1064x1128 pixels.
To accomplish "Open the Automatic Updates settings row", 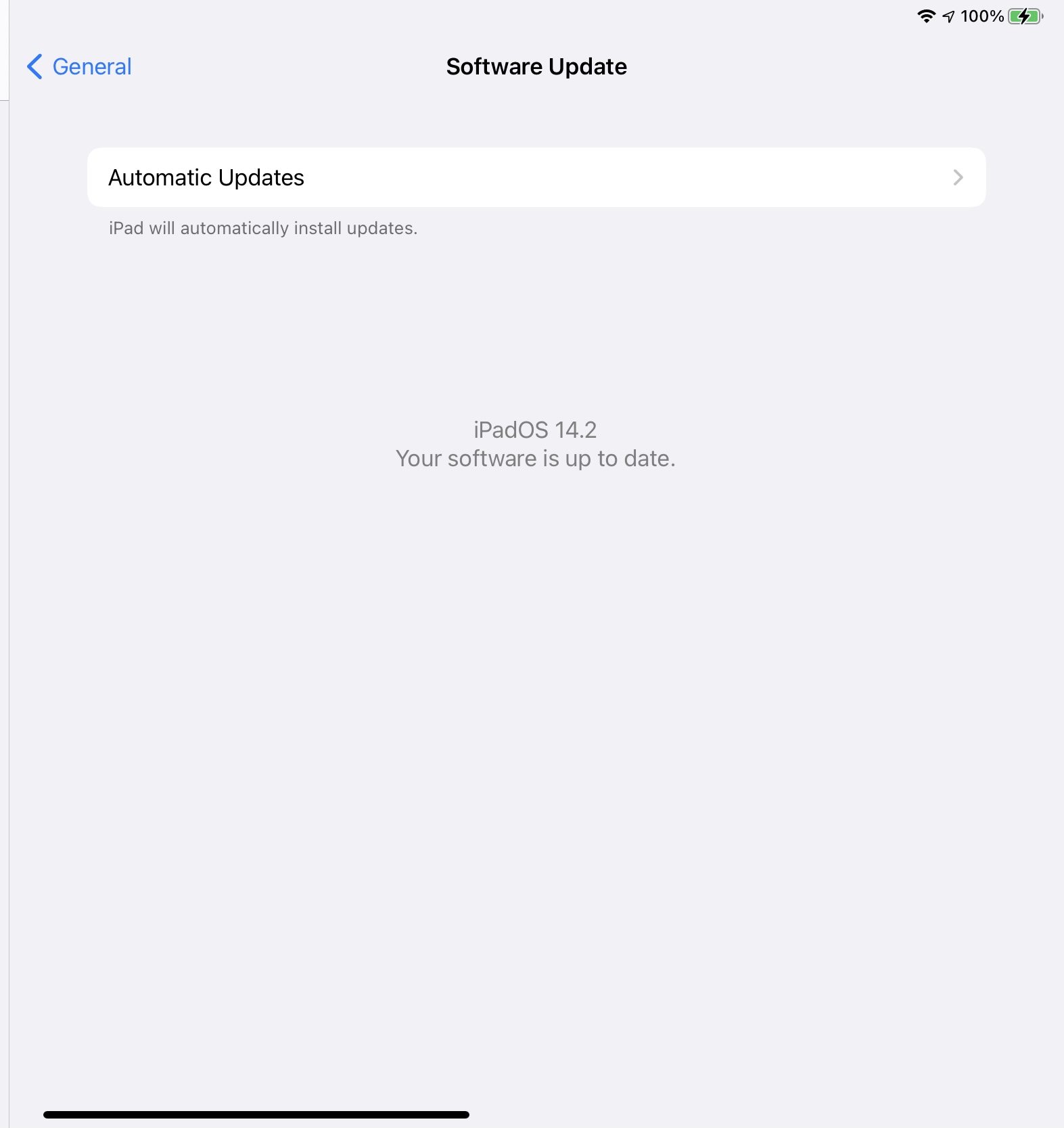I will pyautogui.click(x=536, y=177).
